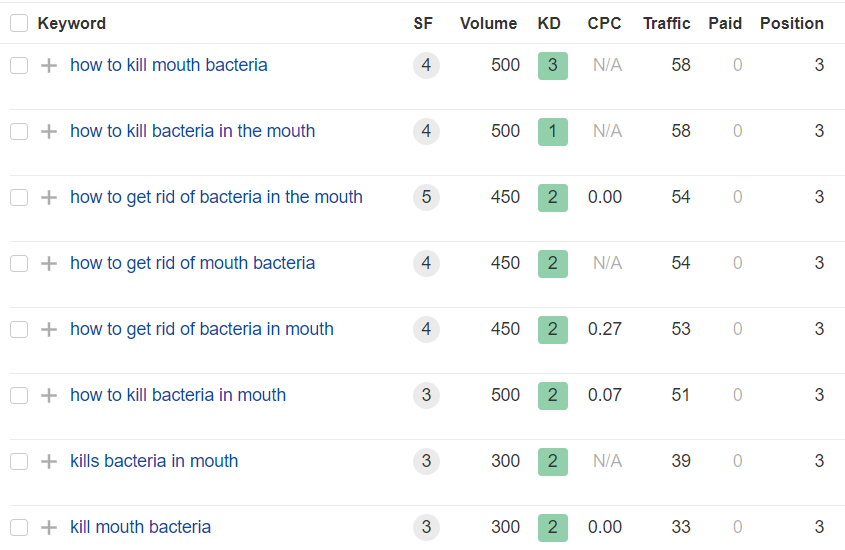This screenshot has height=550, width=845.
Task: Sort by the Position column header
Action: 791,24
